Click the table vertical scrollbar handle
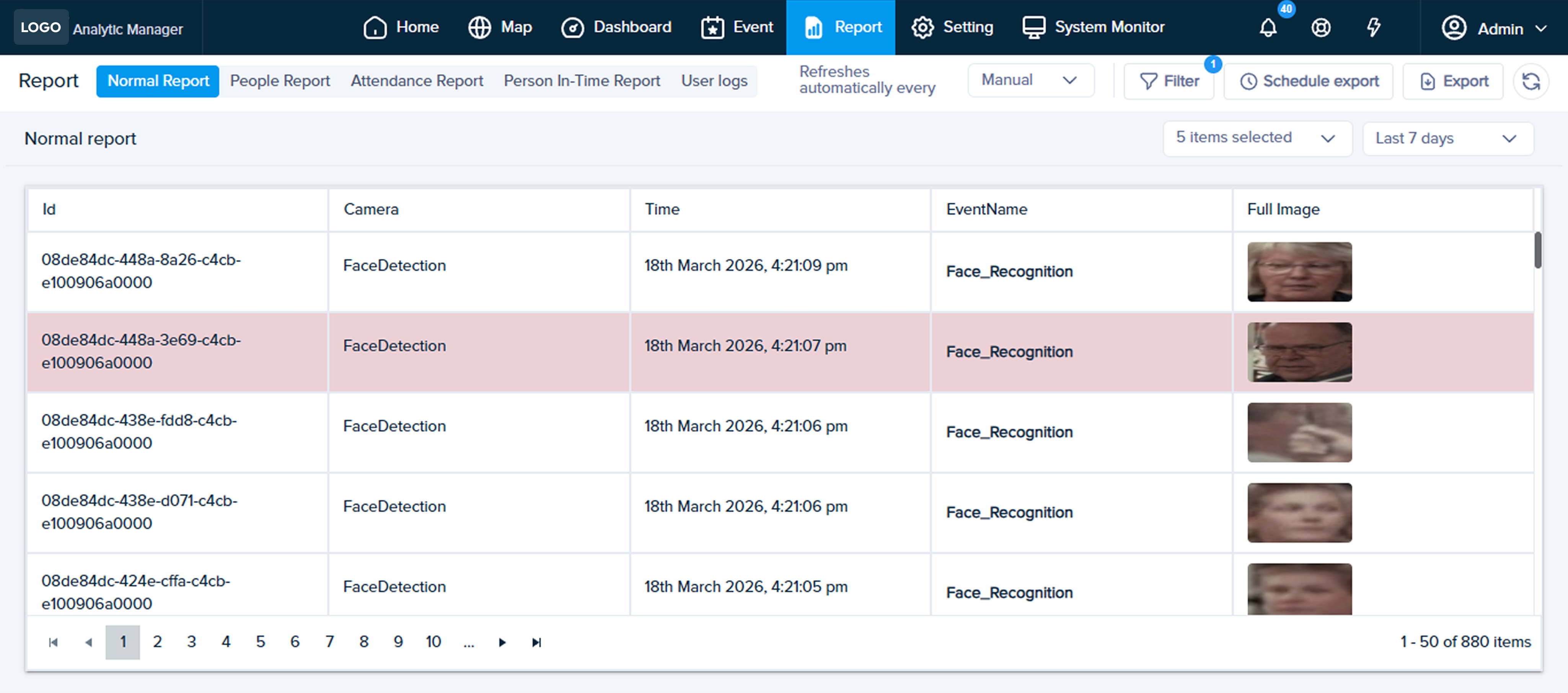Image resolution: width=1568 pixels, height=693 pixels. [x=1537, y=249]
